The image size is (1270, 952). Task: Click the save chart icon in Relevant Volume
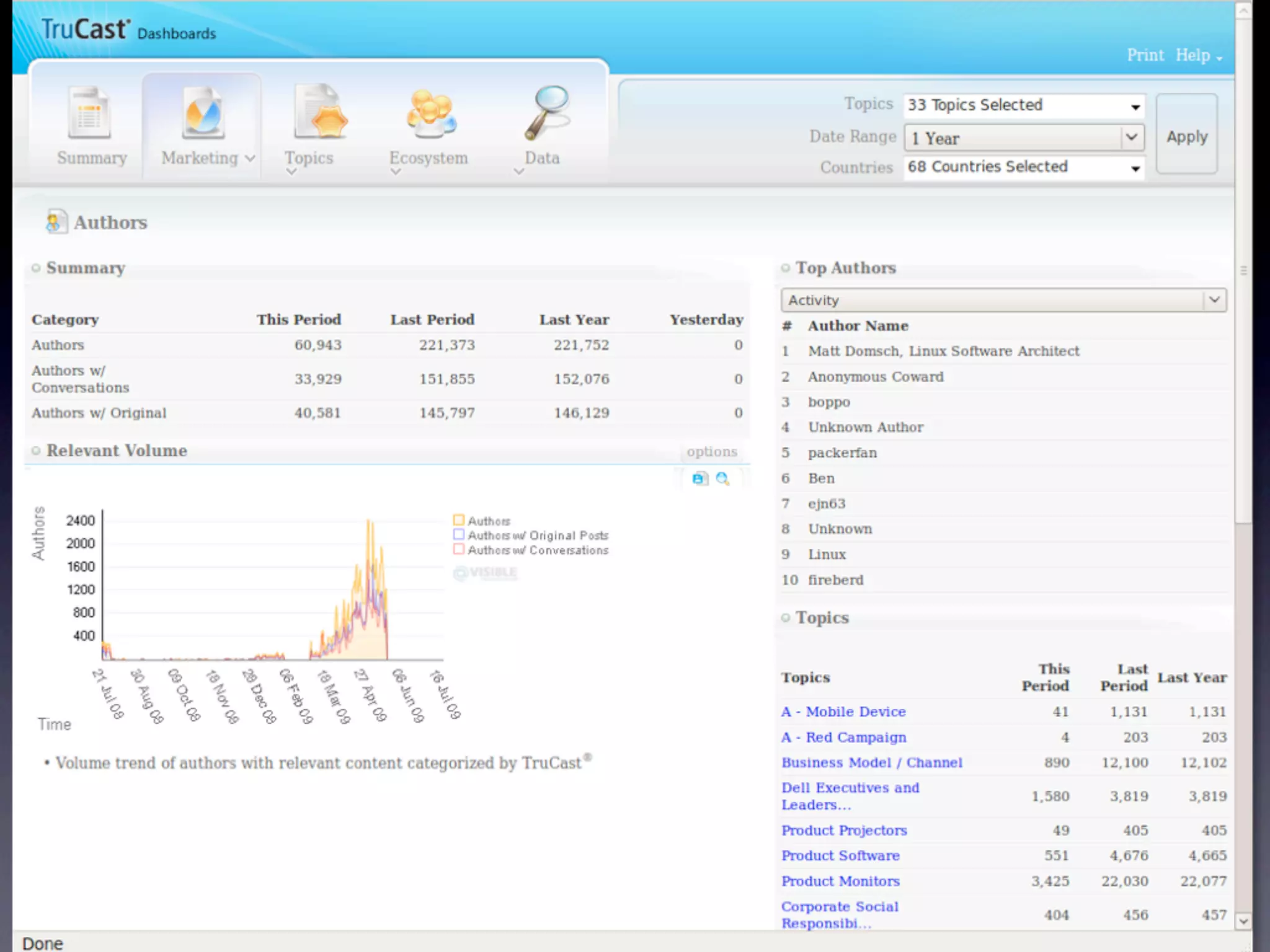coord(699,478)
